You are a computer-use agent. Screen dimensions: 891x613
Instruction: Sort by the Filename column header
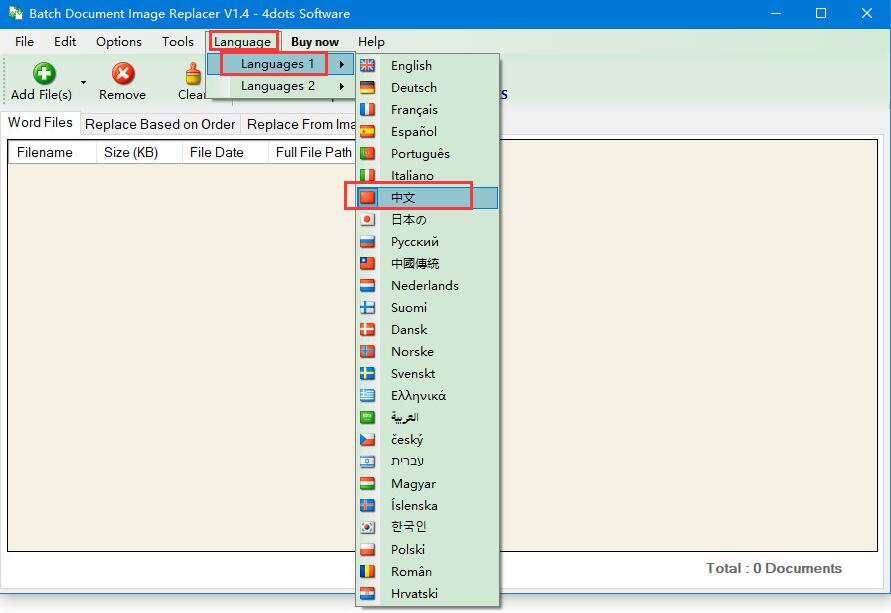pos(52,152)
